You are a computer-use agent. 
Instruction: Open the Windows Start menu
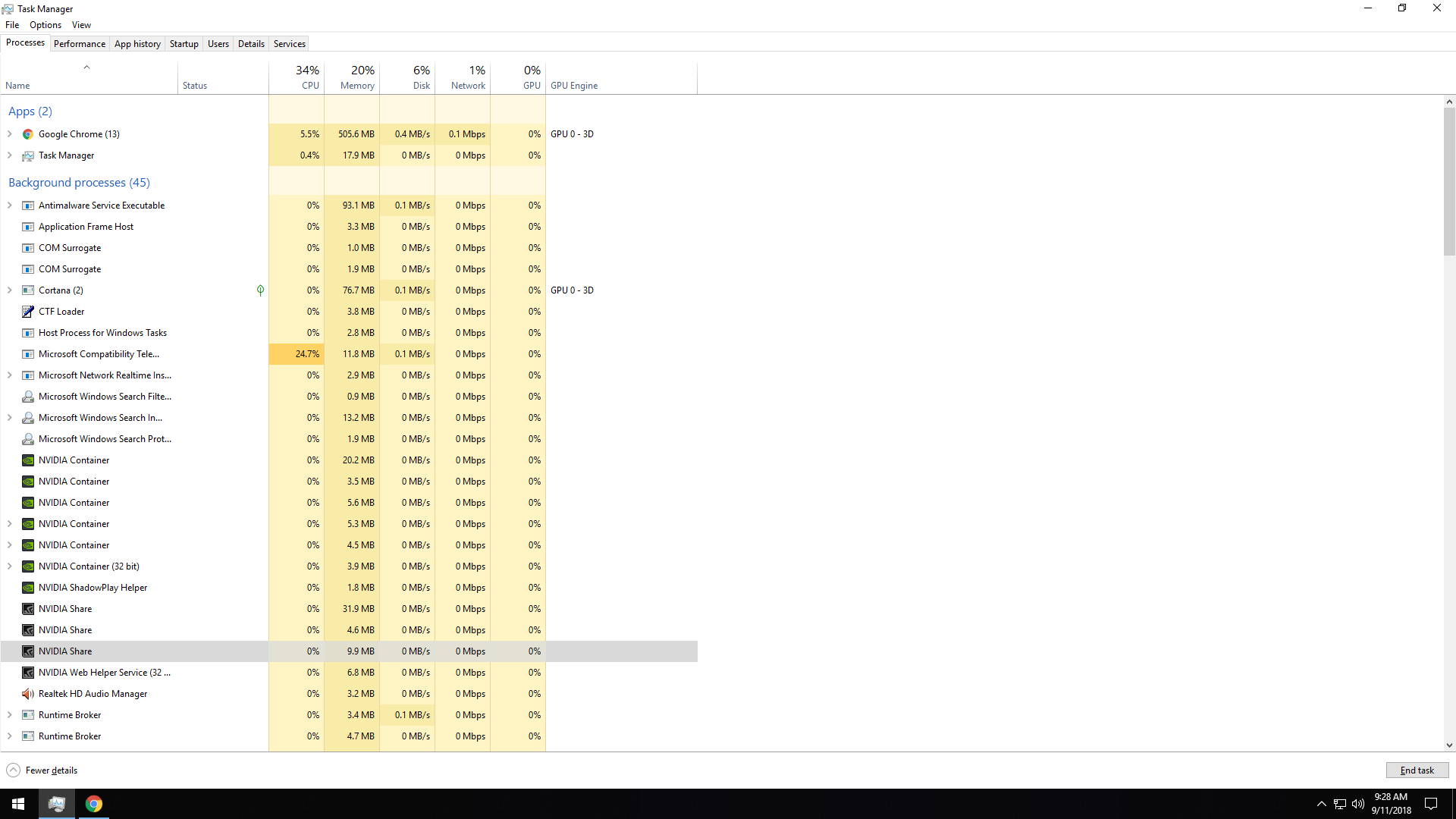[x=18, y=804]
